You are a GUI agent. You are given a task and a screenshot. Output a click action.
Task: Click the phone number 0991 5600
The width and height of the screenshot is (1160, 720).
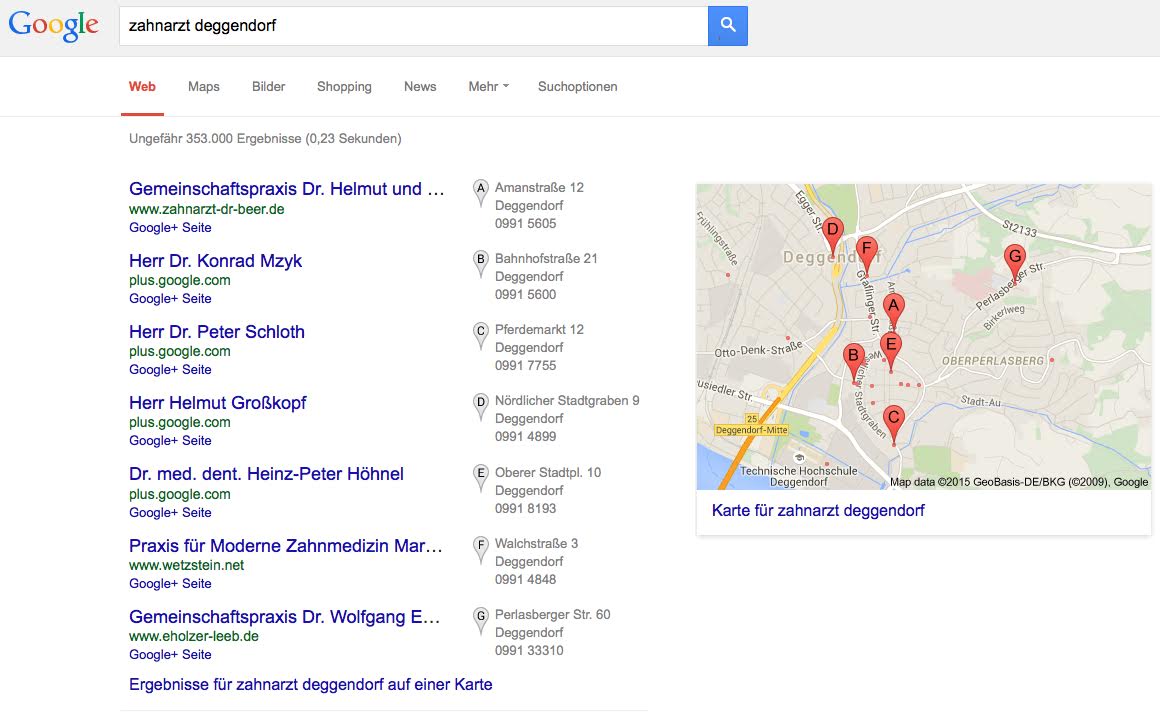tap(525, 295)
